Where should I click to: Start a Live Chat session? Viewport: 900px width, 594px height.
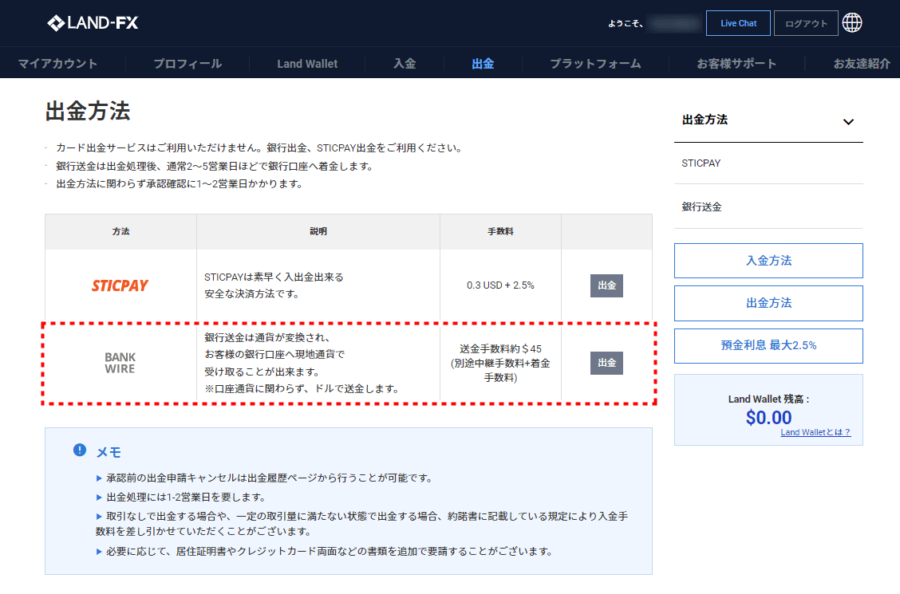[738, 24]
